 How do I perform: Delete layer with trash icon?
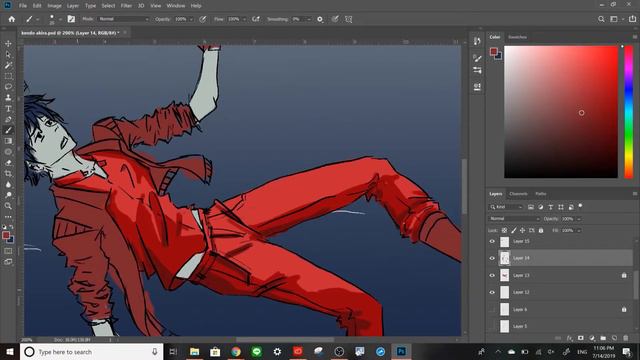coord(626,338)
